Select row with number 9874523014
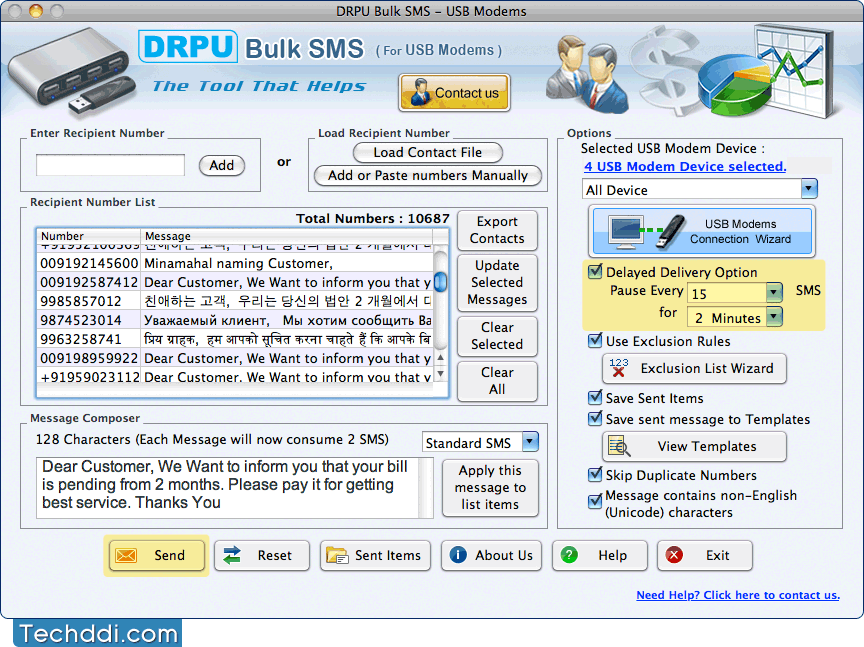This screenshot has width=864, height=647. [235, 320]
